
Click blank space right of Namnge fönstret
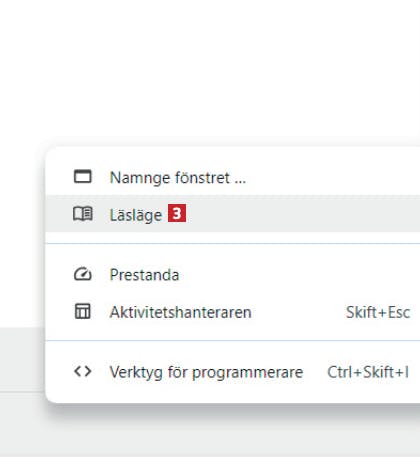click(x=333, y=177)
